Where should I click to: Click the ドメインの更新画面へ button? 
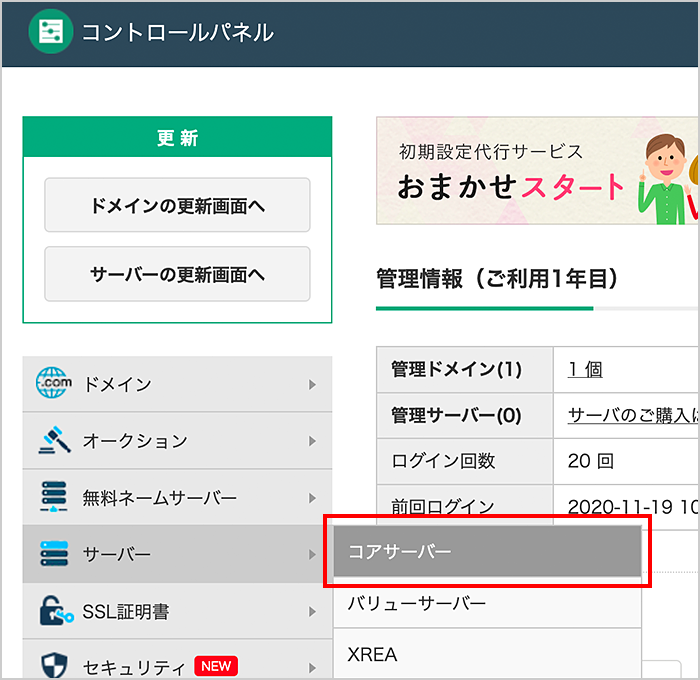pyautogui.click(x=177, y=205)
